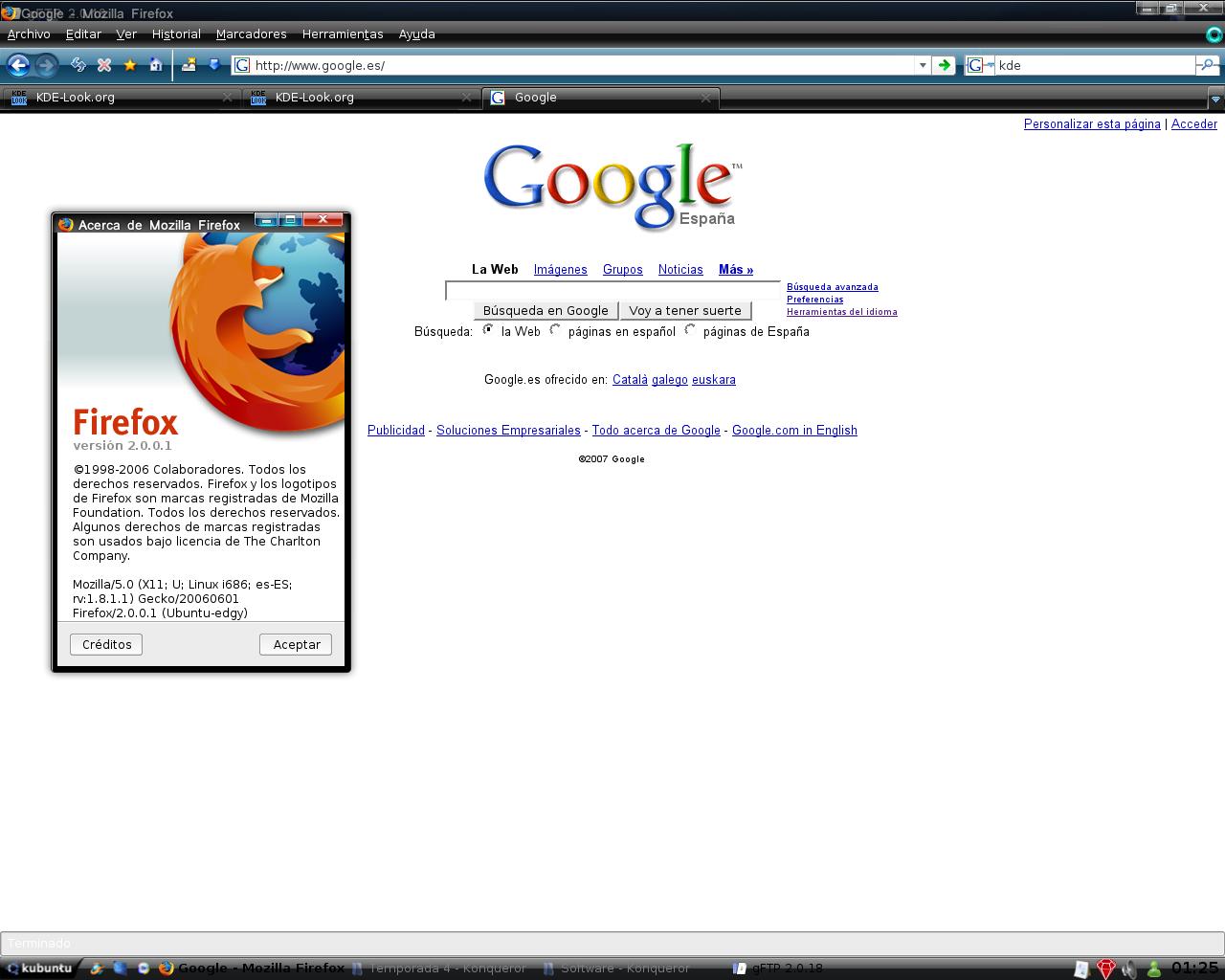
Task: Click the star bookmarks icon in toolbar
Action: coord(130,65)
